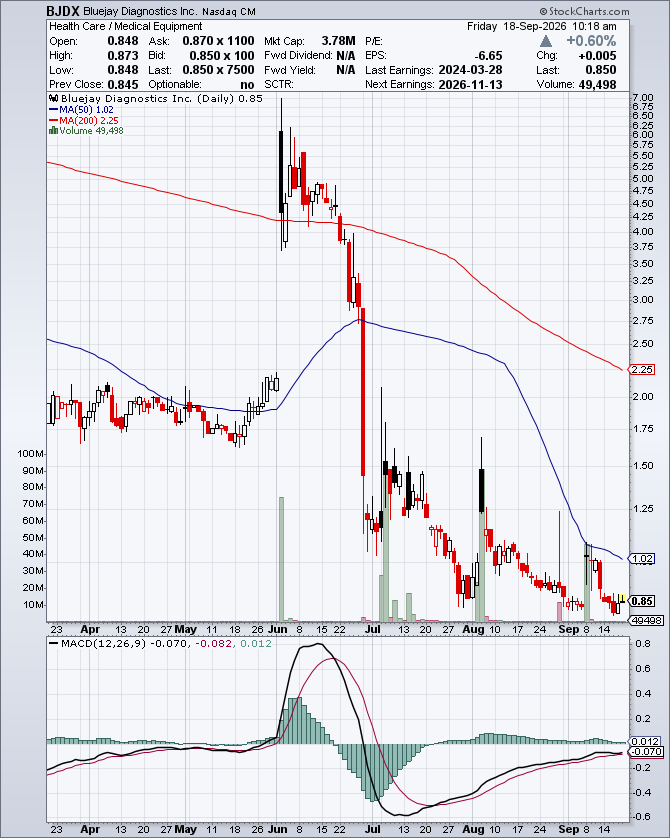This screenshot has width=670, height=838.
Task: Click the EPS value -6.65
Action: pyautogui.click(x=488, y=56)
